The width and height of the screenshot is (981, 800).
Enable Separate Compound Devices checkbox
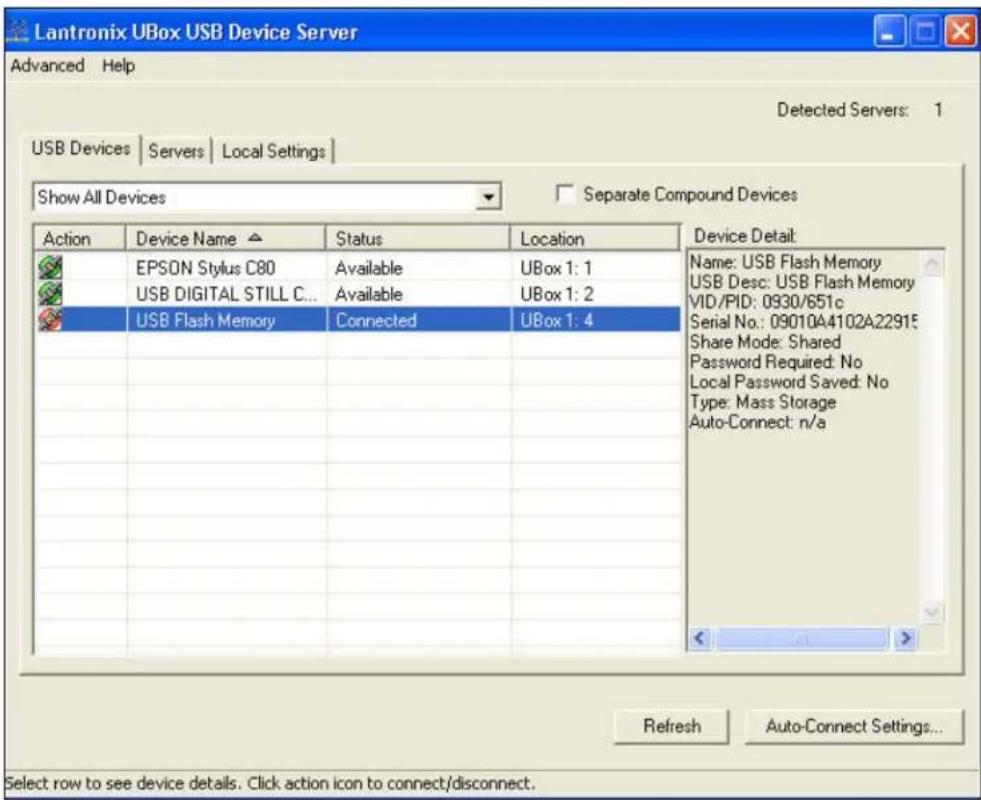(565, 194)
